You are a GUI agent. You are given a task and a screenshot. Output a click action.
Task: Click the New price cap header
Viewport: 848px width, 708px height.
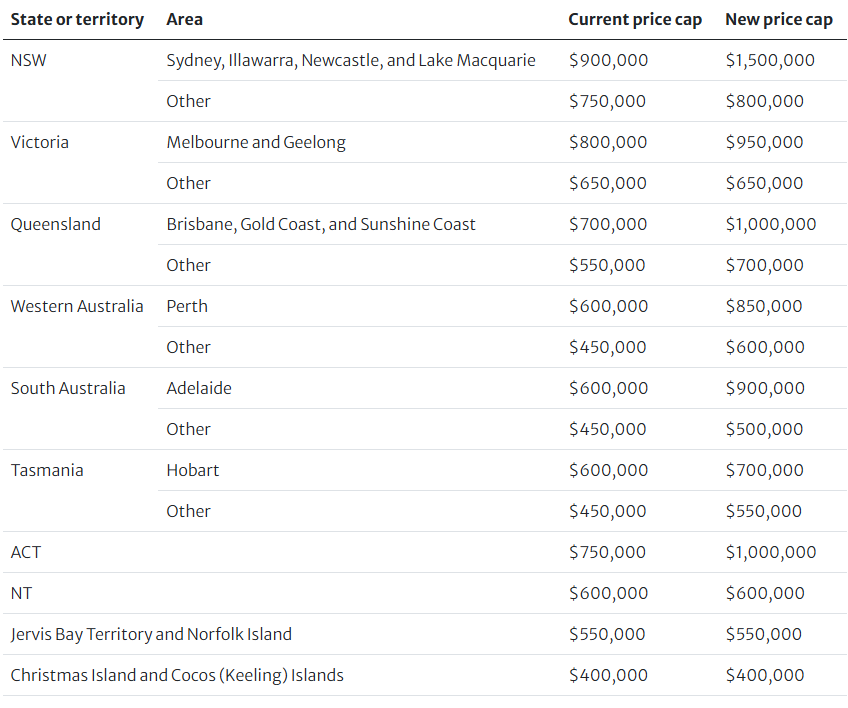[779, 19]
